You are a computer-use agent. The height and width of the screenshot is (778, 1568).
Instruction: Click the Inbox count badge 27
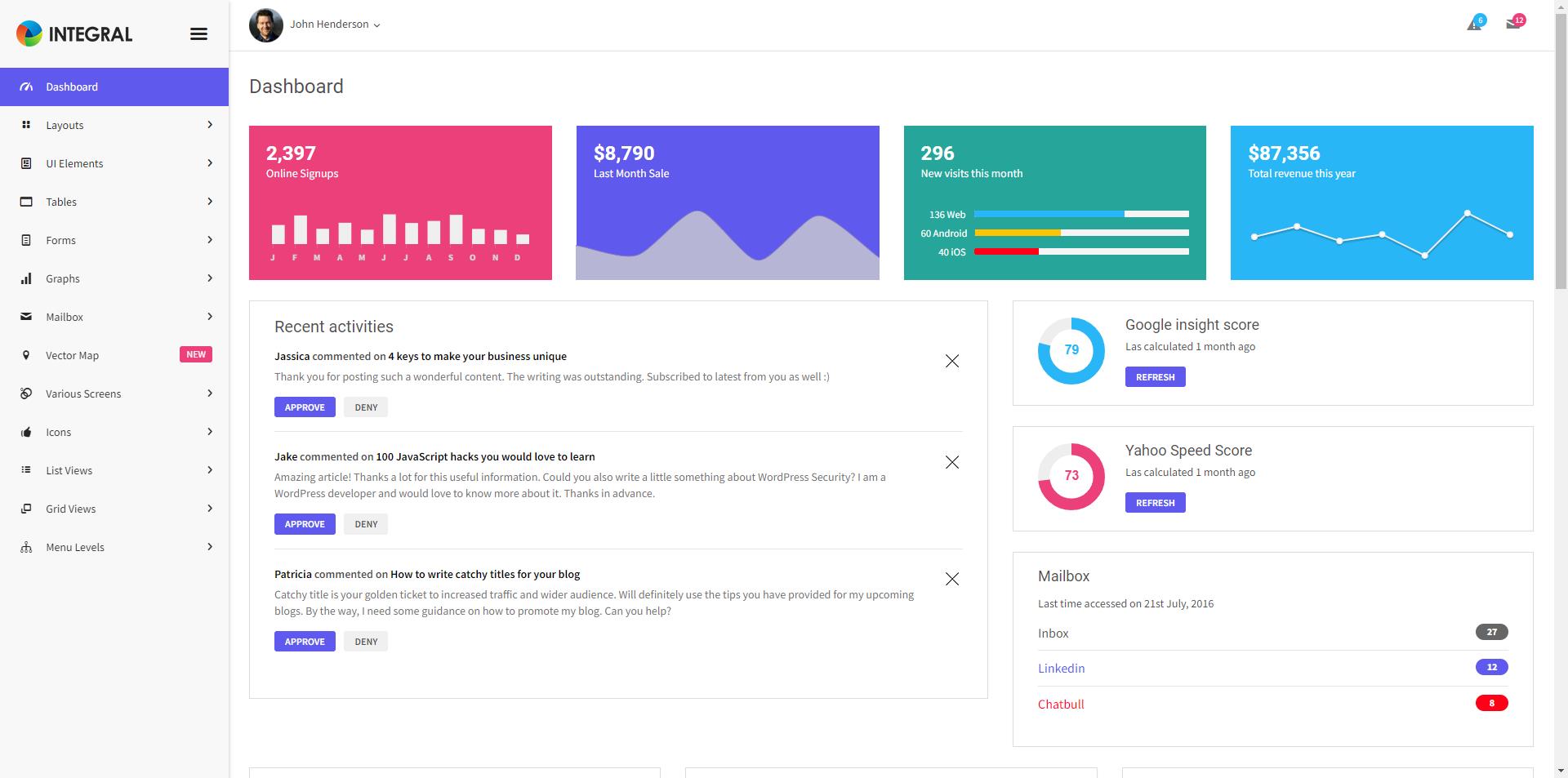pos(1492,632)
